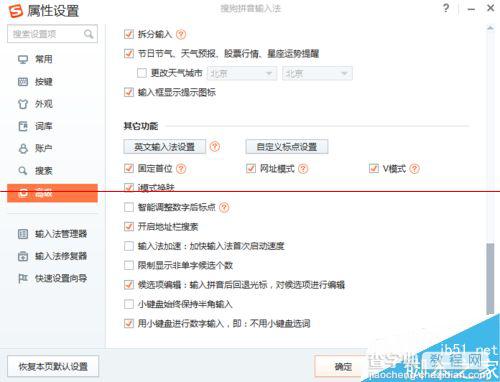Uncheck 固定首位 checkbox

coord(129,169)
